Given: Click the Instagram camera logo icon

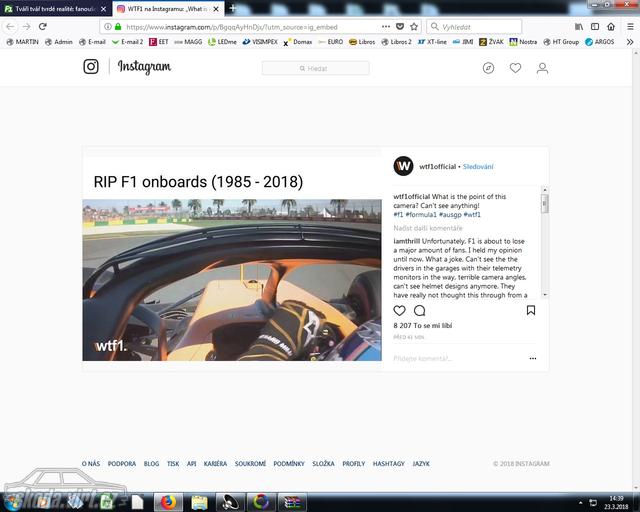Looking at the screenshot, I should point(91,67).
